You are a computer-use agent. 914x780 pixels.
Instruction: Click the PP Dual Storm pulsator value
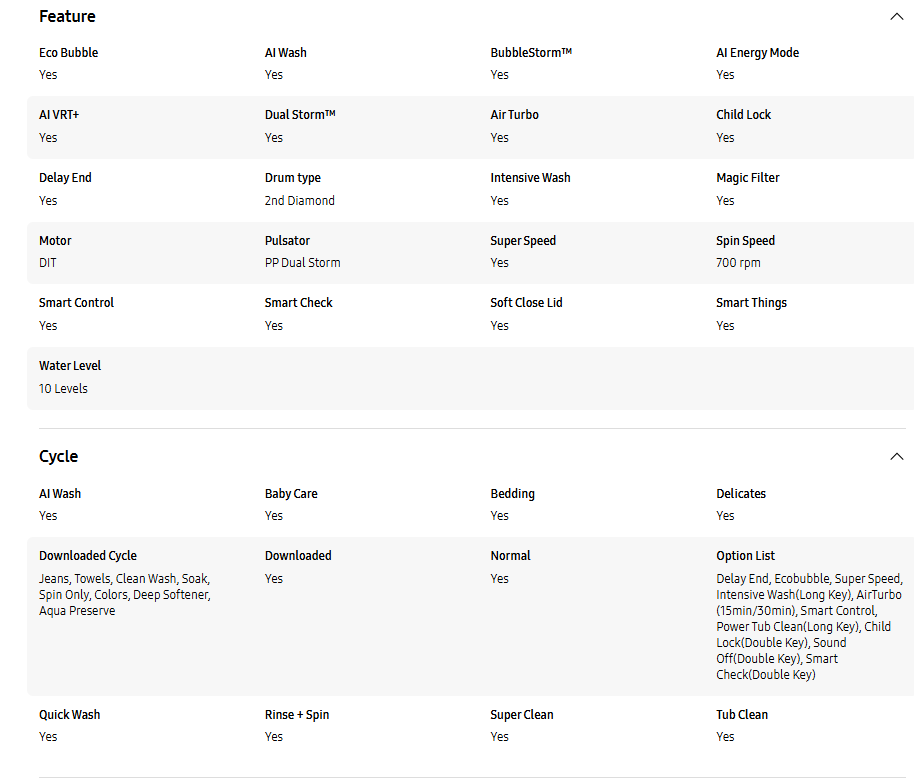click(x=302, y=263)
